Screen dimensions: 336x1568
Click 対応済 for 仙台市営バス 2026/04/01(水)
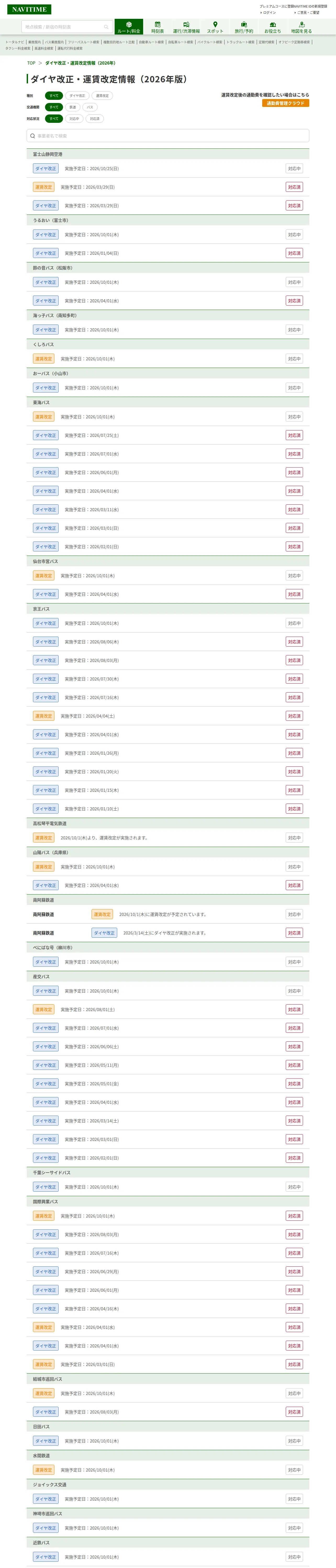[x=294, y=594]
